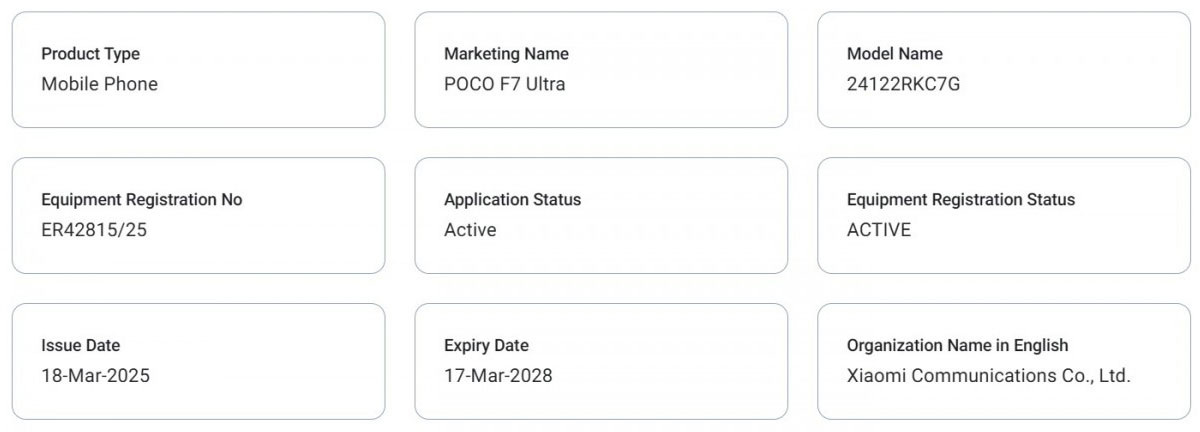Select registration number ER42815/25

click(x=94, y=230)
